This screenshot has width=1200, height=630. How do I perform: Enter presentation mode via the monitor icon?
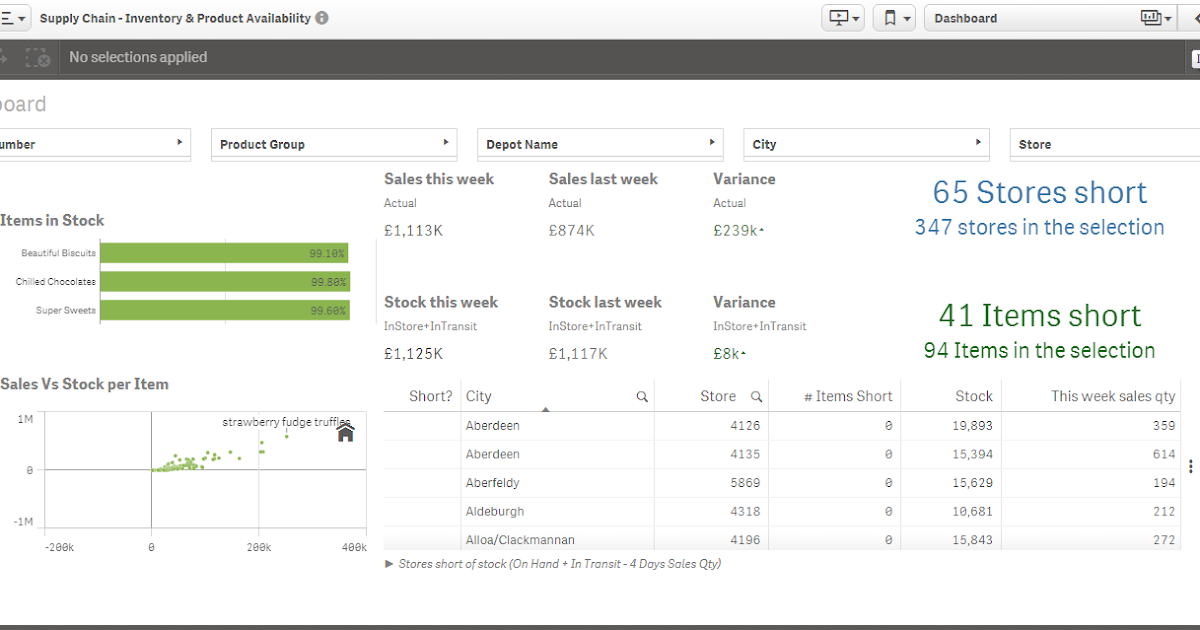pos(838,17)
